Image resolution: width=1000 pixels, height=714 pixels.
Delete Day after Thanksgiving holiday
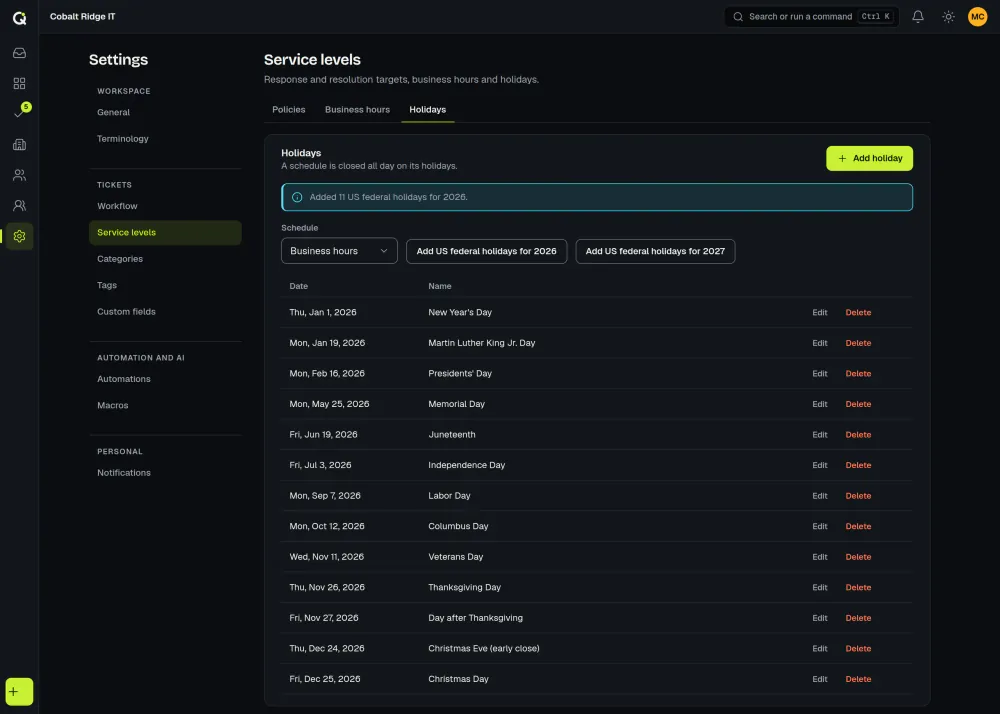858,618
